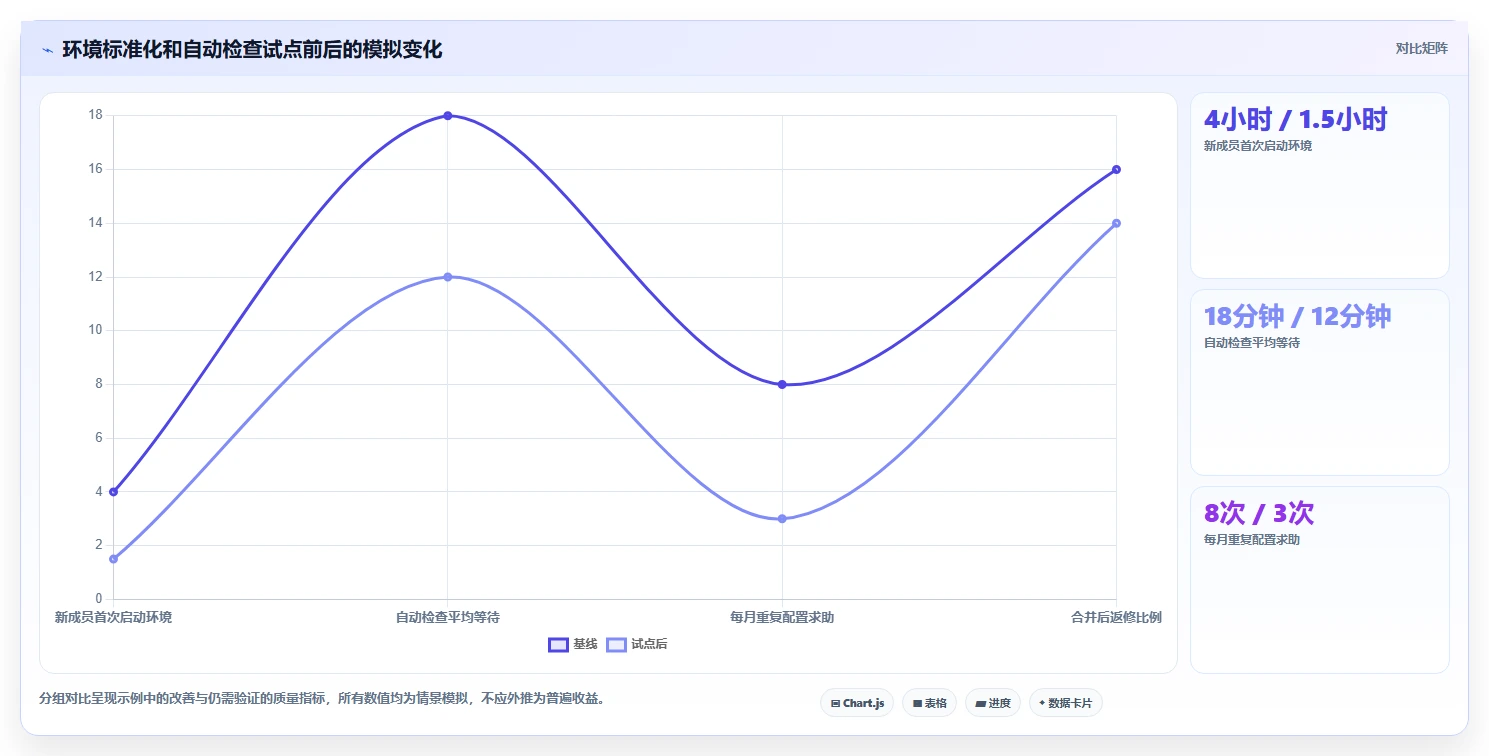The width and height of the screenshot is (1489, 756).
Task: Click the y-axis tick label 18
Action: (96, 115)
